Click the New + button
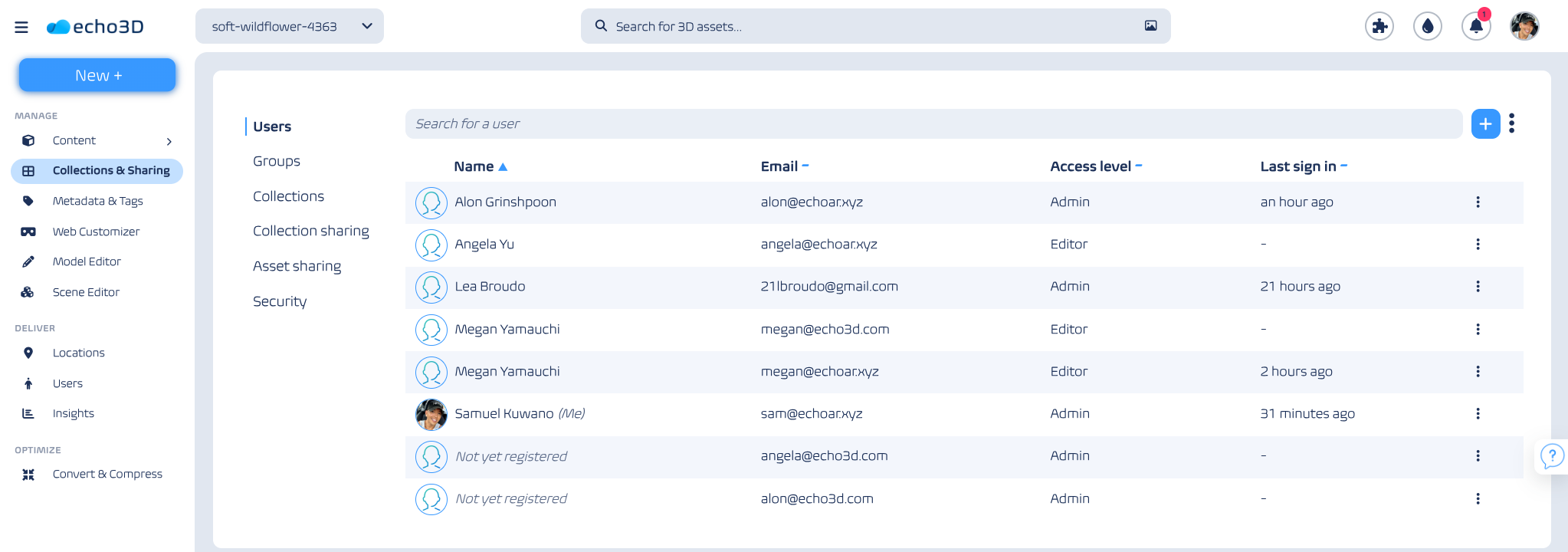Image resolution: width=1568 pixels, height=552 pixels. pyautogui.click(x=97, y=75)
